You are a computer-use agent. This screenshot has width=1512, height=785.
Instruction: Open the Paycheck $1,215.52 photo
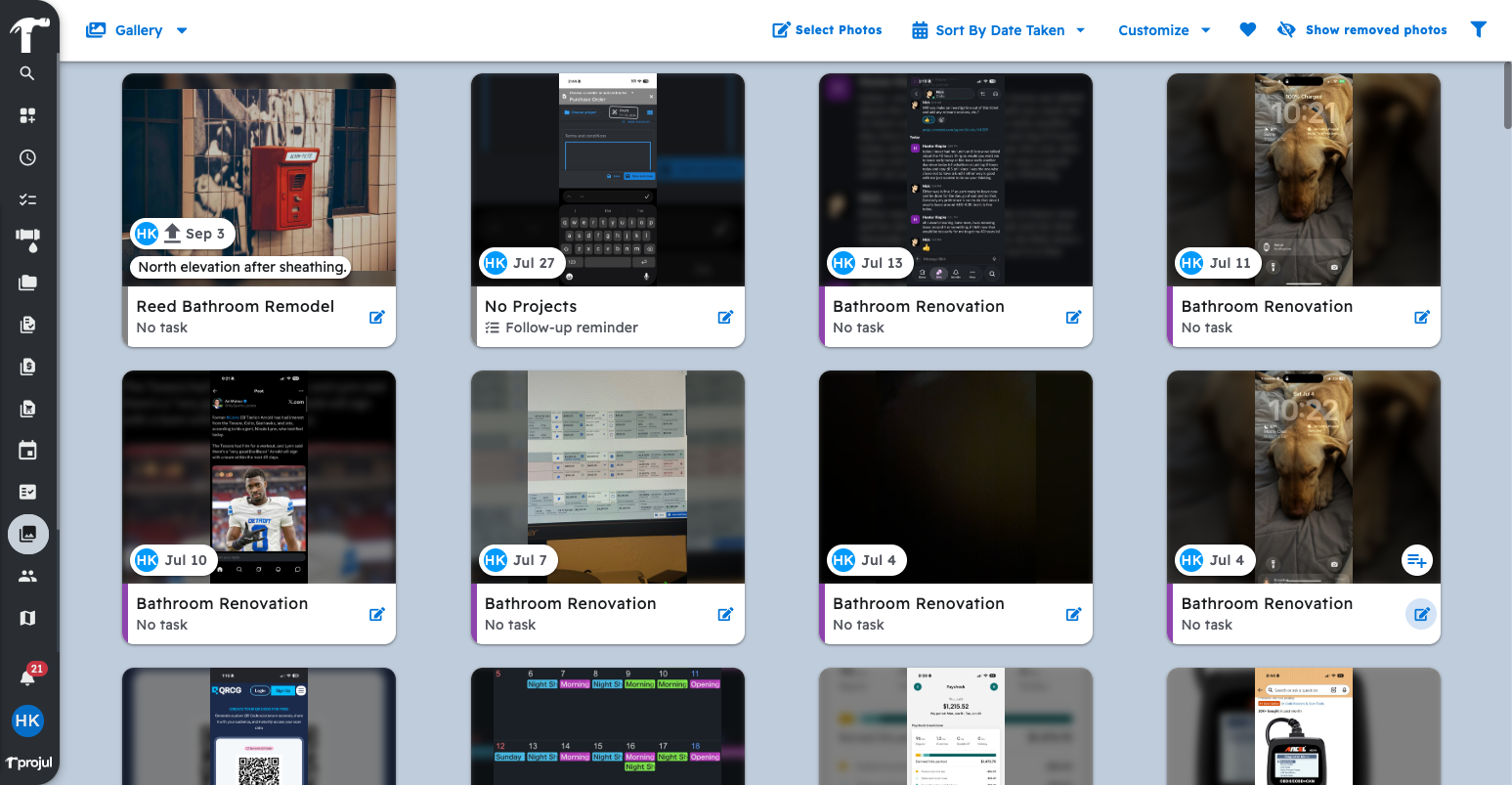(x=956, y=726)
